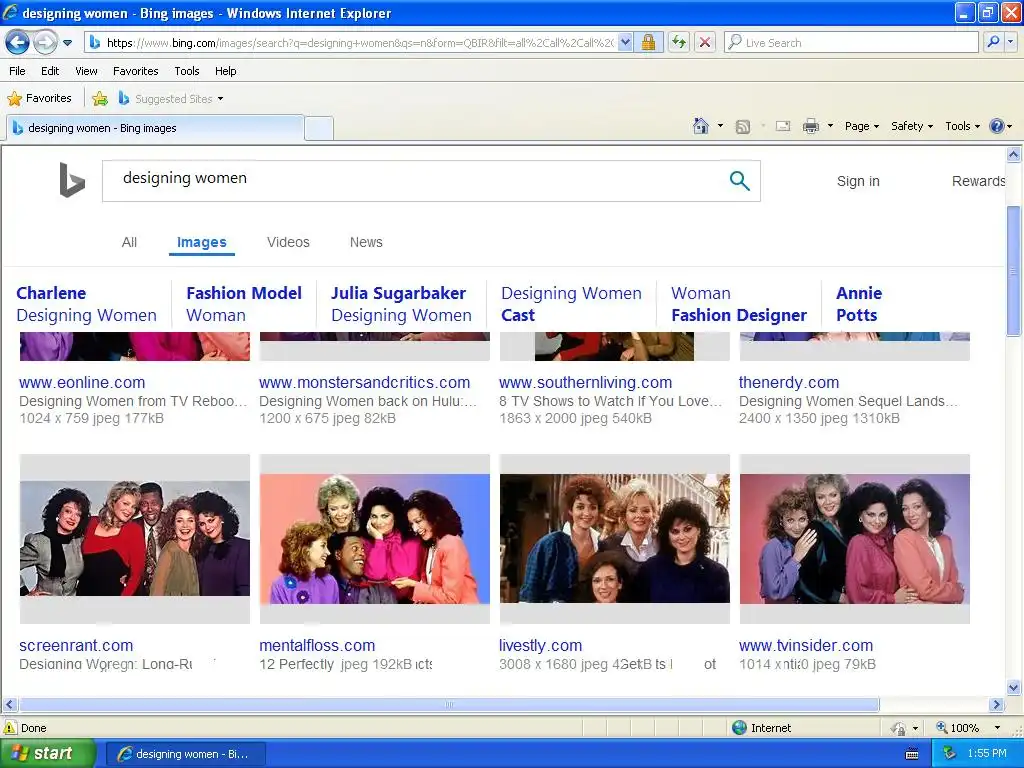Open the screenrant.com cast image thumbnail

[135, 538]
